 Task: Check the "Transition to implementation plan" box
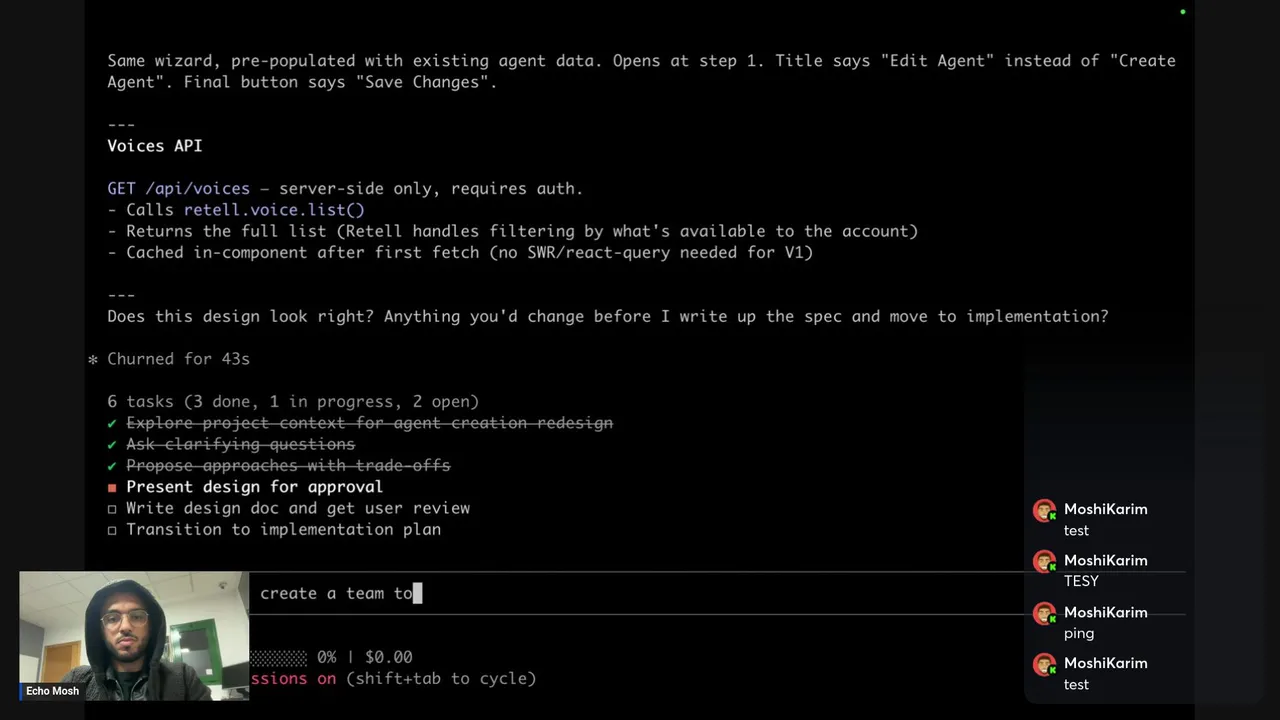[x=112, y=530]
